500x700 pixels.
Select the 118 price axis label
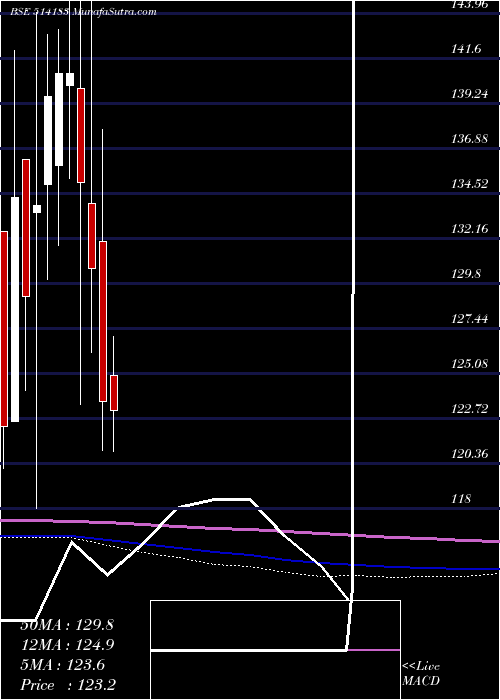click(461, 499)
